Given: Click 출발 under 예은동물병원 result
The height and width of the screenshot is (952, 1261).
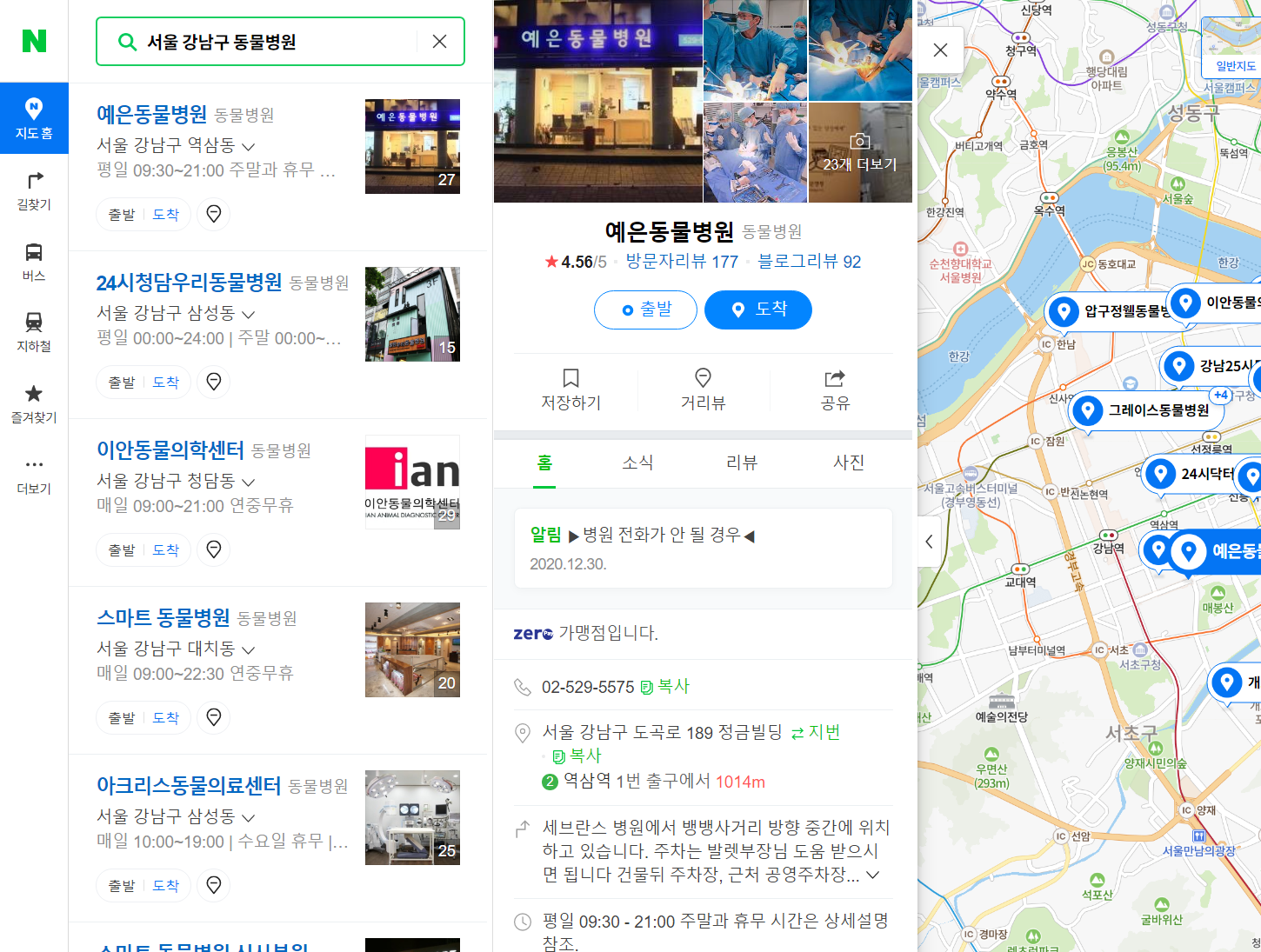Looking at the screenshot, I should 122,214.
